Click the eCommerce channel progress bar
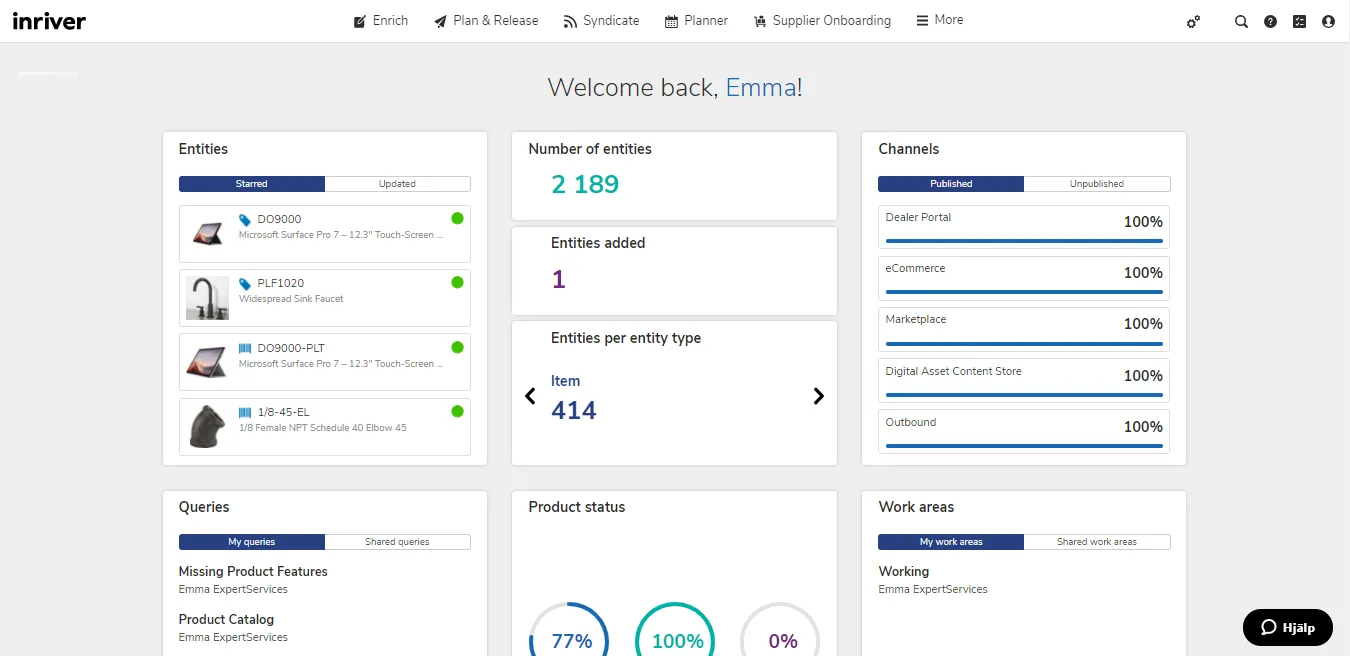The image size is (1350, 656). (1023, 292)
